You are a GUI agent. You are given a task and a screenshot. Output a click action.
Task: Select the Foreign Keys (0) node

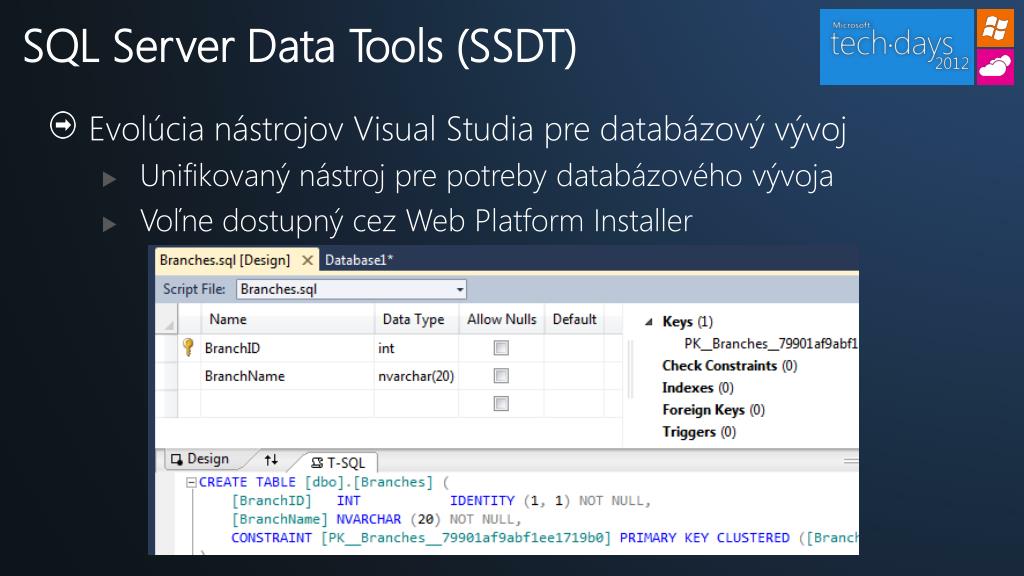[x=713, y=410]
